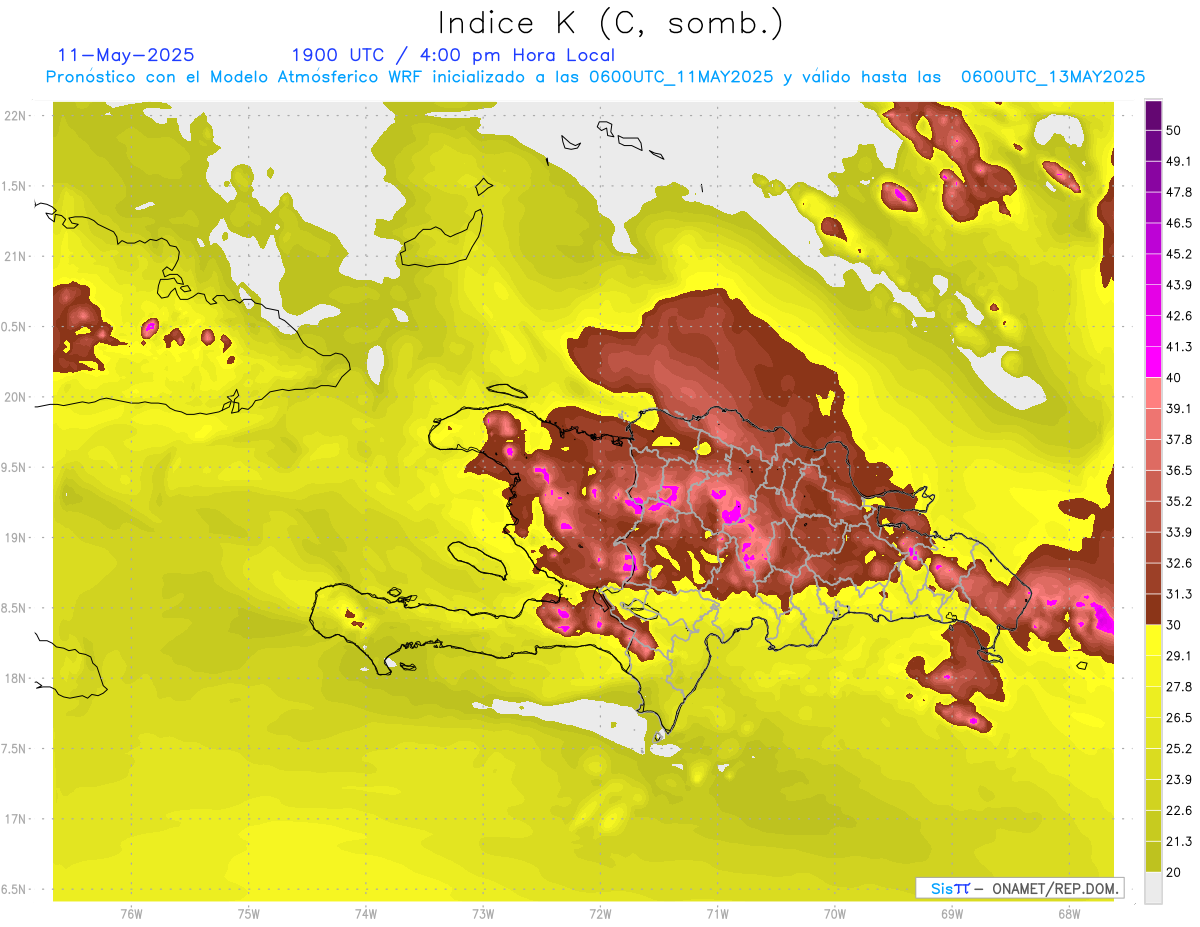Click the "49.1" value on the color scale
The height and width of the screenshot is (927, 1200).
(x=1179, y=161)
